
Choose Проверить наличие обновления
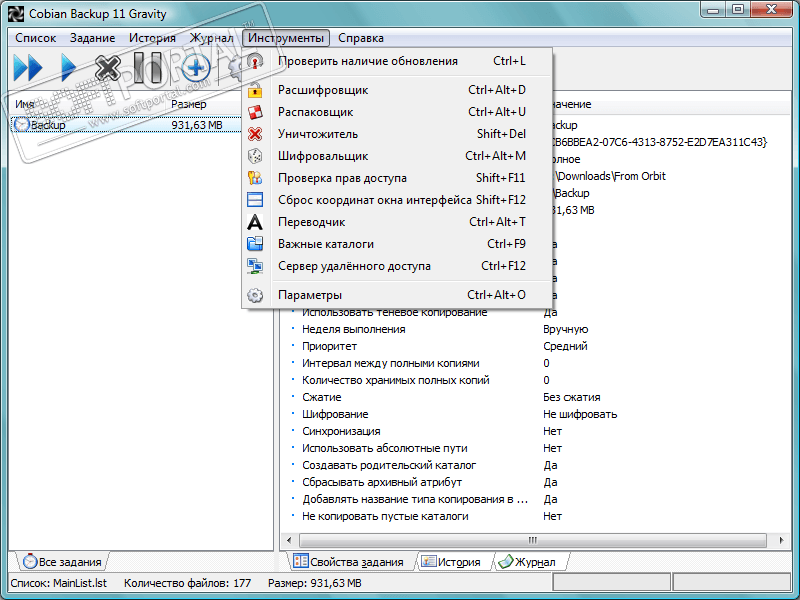point(397,61)
